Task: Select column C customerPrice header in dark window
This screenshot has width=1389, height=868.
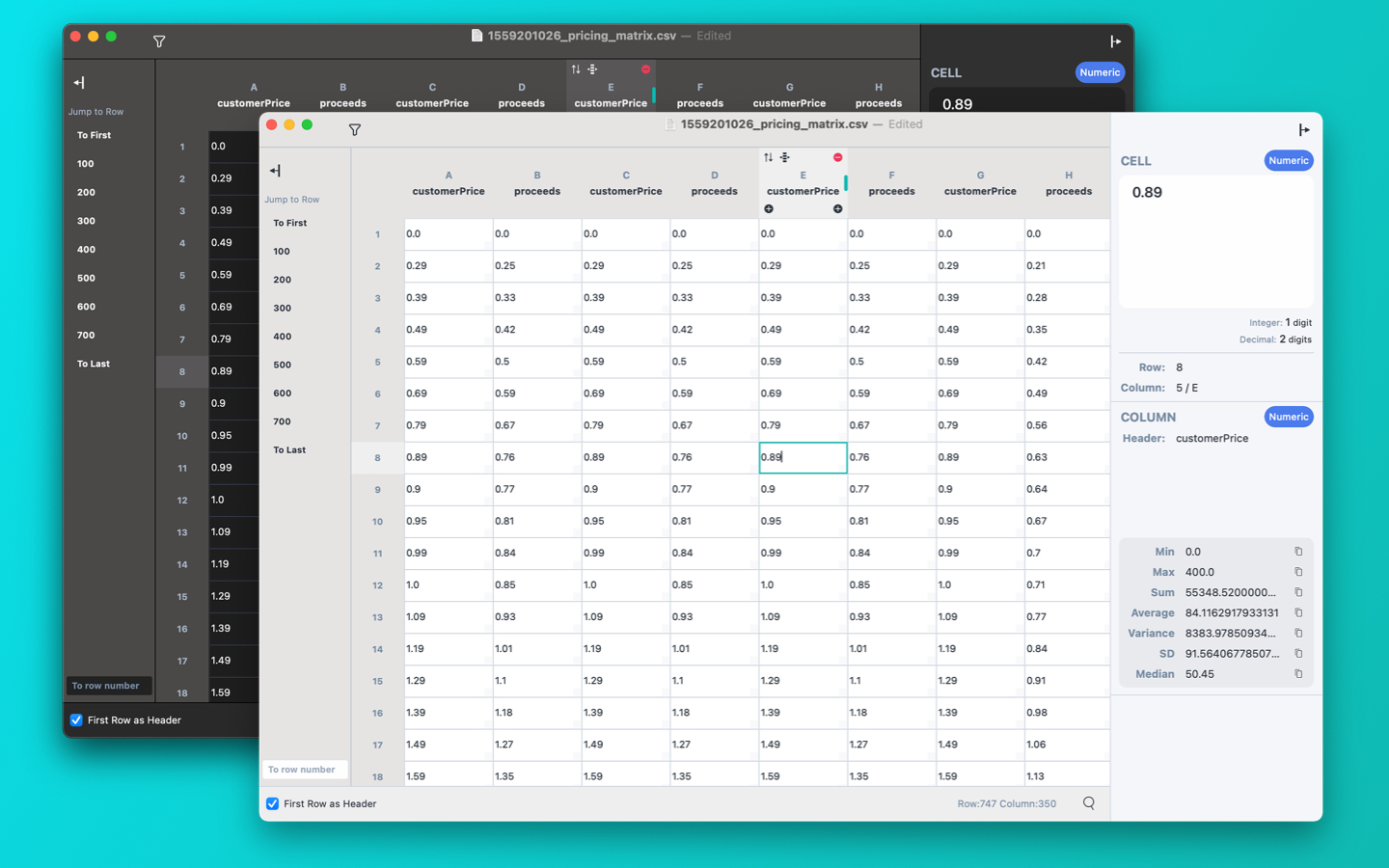Action: [432, 95]
